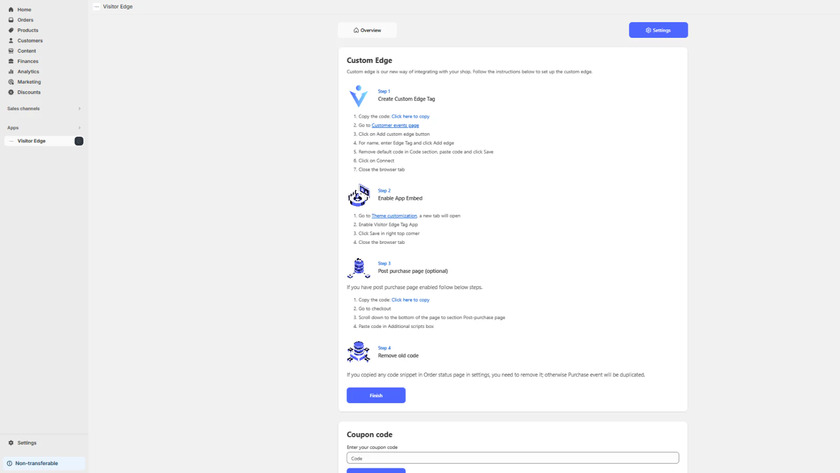Select the Products tag icon
The height and width of the screenshot is (473, 840).
[11, 30]
